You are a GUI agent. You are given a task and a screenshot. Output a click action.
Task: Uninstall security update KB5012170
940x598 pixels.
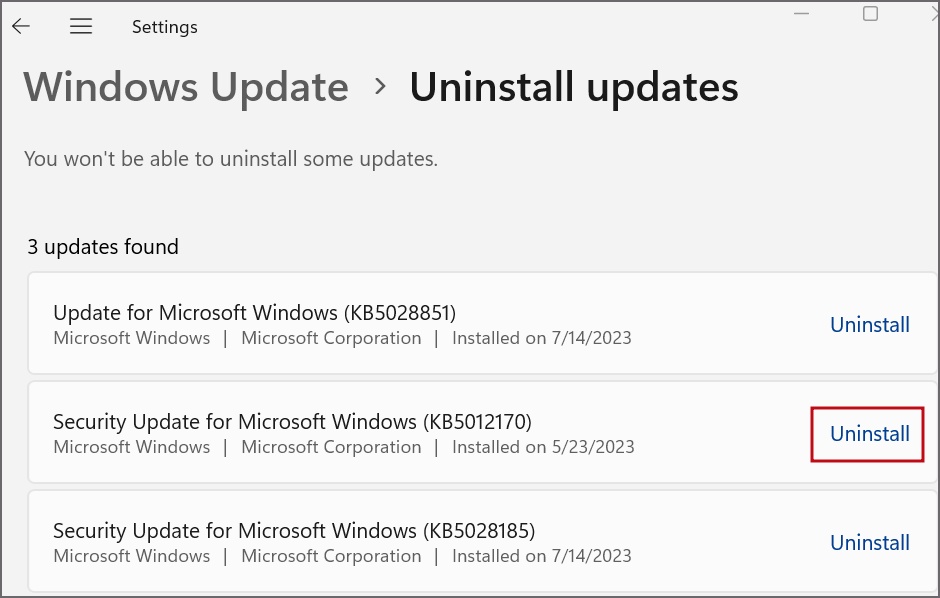click(x=870, y=434)
